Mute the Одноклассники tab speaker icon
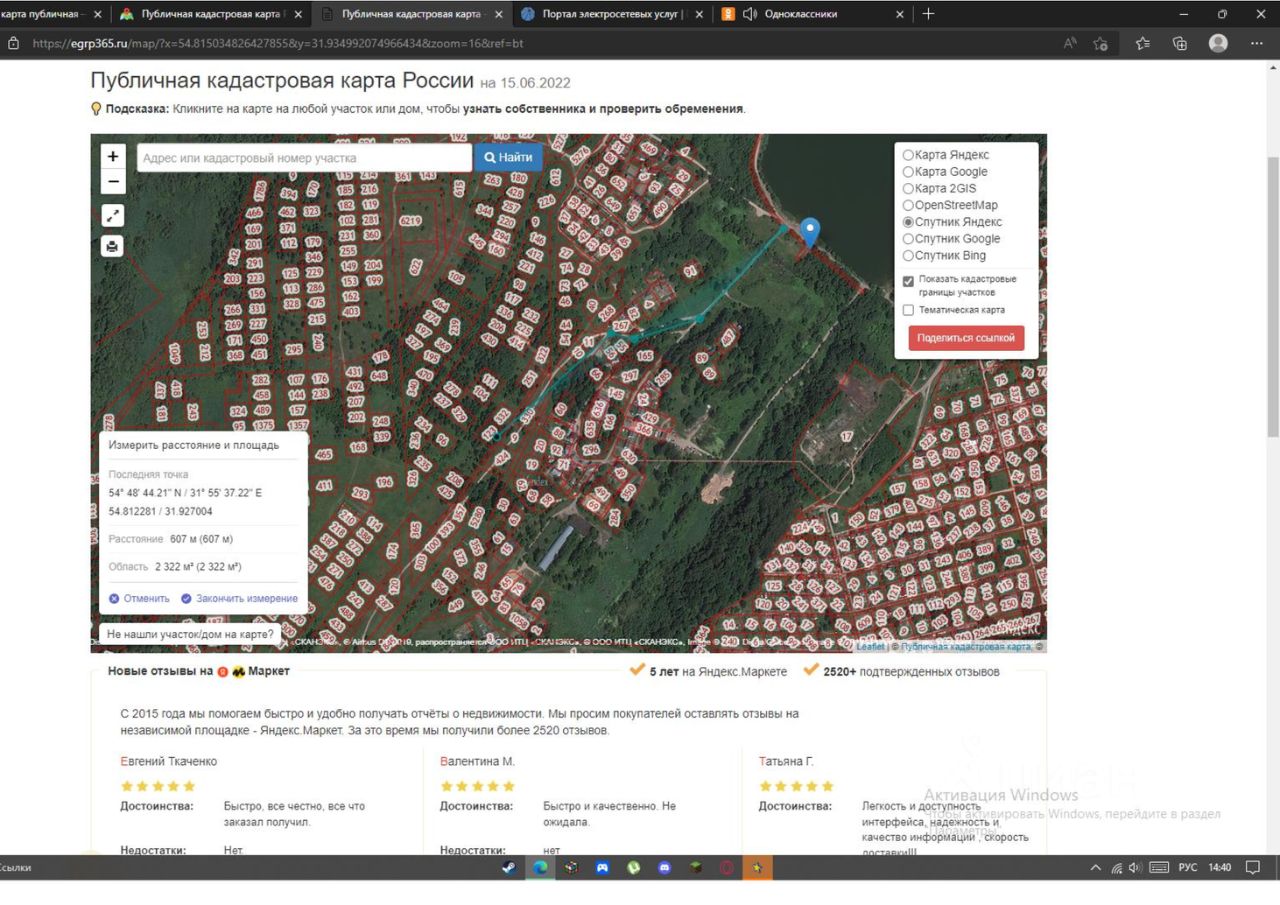 (x=749, y=14)
